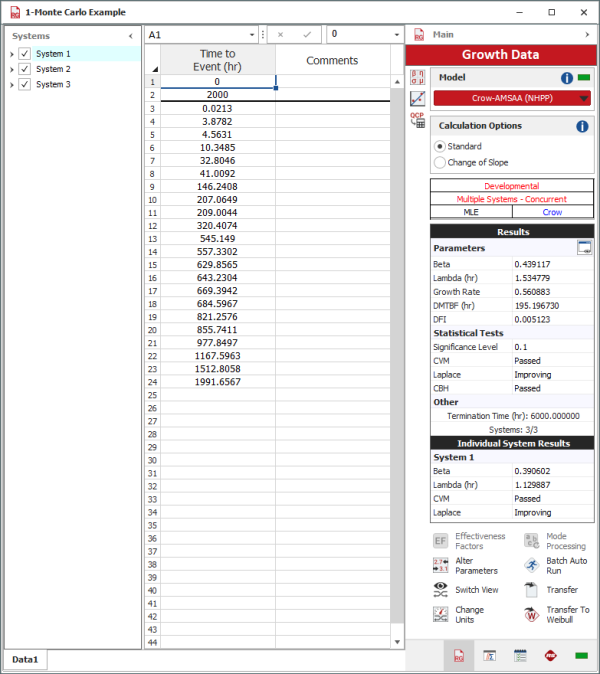Select the cell containing 2000
The height and width of the screenshot is (674, 600).
pos(217,95)
